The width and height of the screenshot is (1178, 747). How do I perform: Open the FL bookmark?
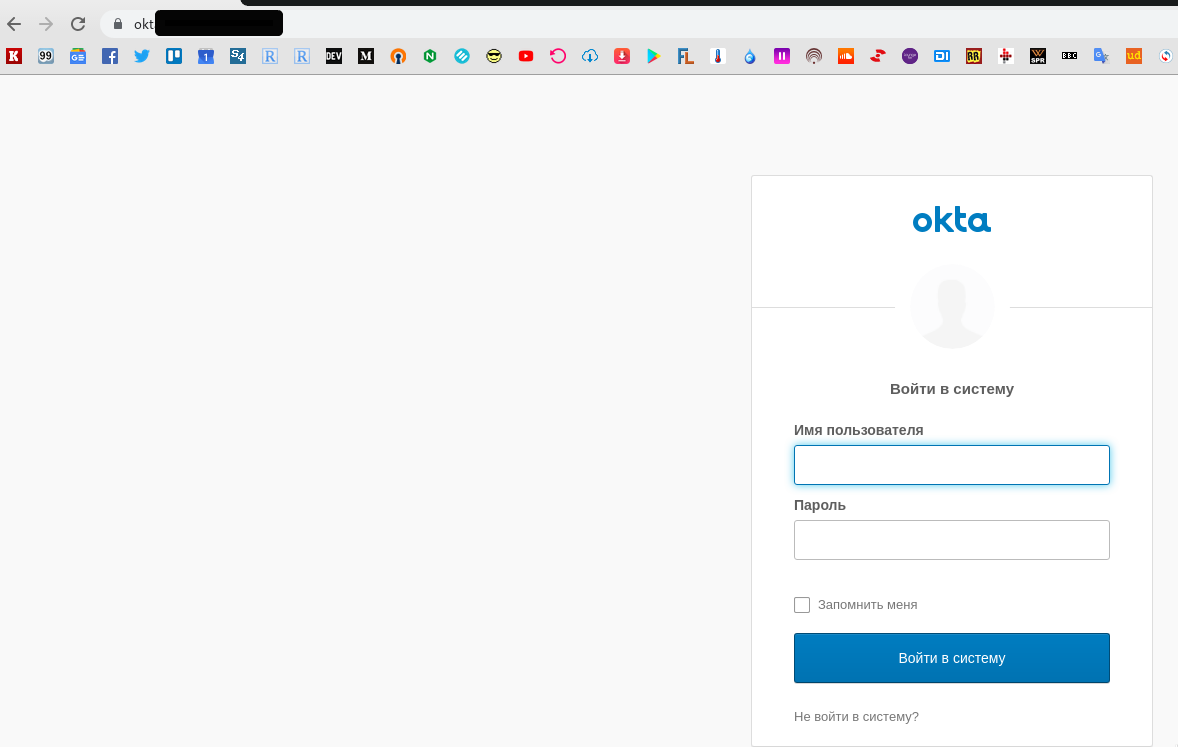[685, 56]
